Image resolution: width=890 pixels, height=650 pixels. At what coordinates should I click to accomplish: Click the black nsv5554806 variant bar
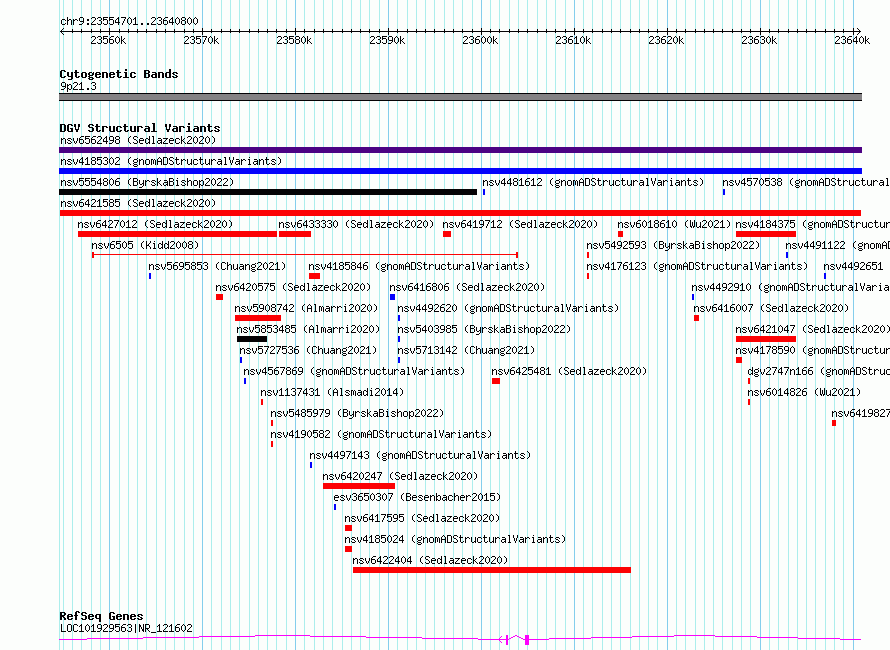click(x=268, y=192)
